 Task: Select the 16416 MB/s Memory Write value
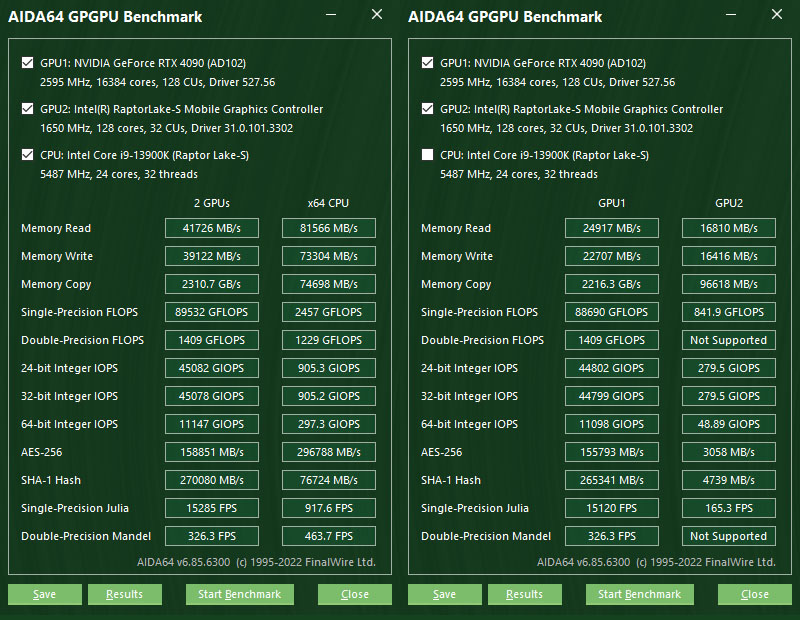click(729, 256)
